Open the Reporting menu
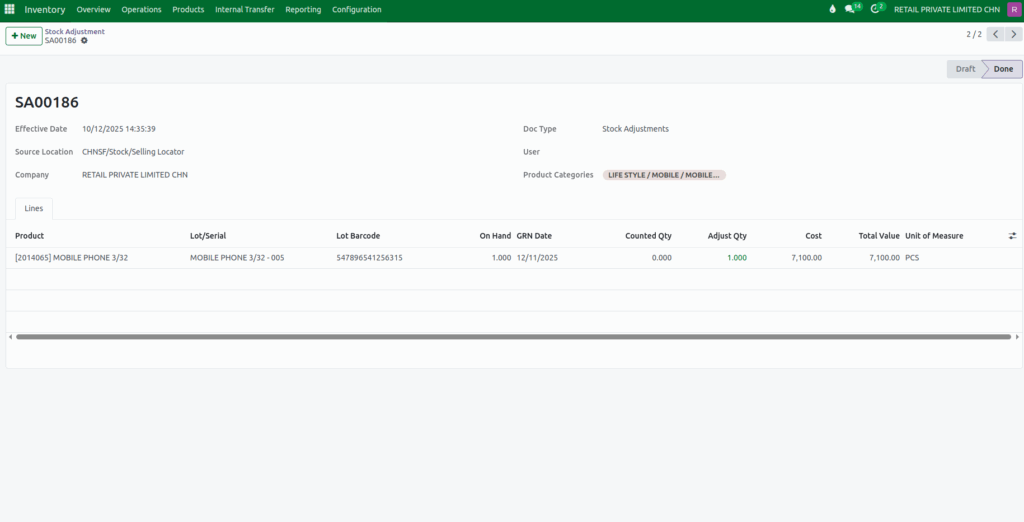Viewport: 1024px width, 522px height. pos(303,9)
